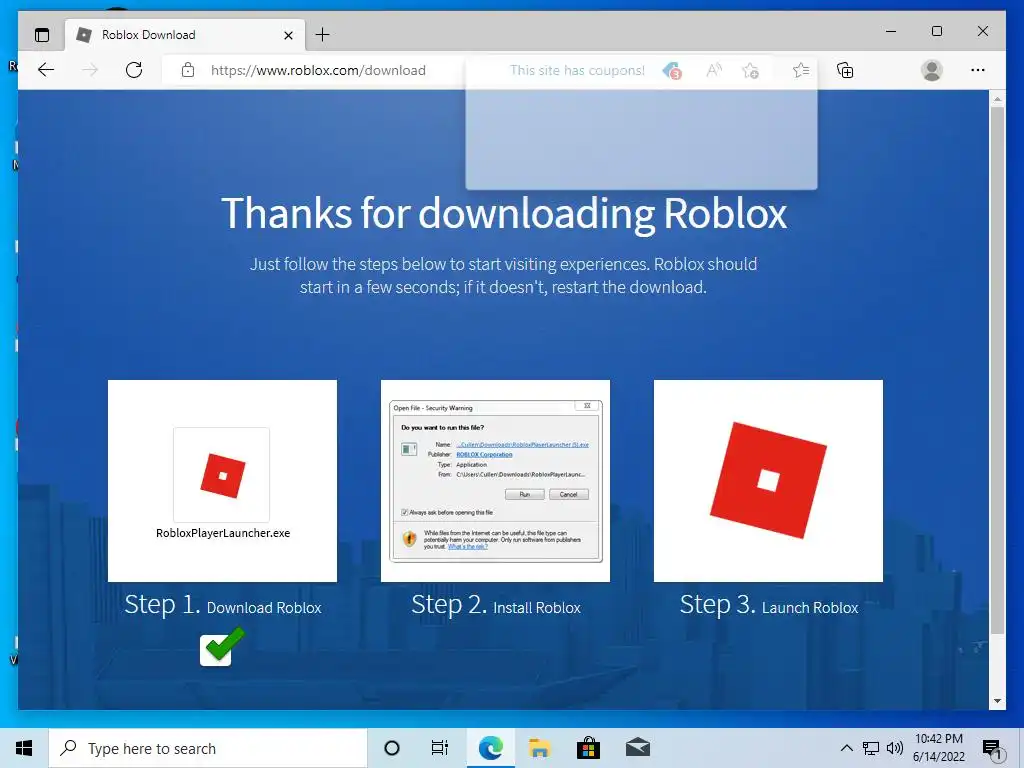Screen dimensions: 1024x768
Task: Open the volume tray icon
Action: pos(895,748)
